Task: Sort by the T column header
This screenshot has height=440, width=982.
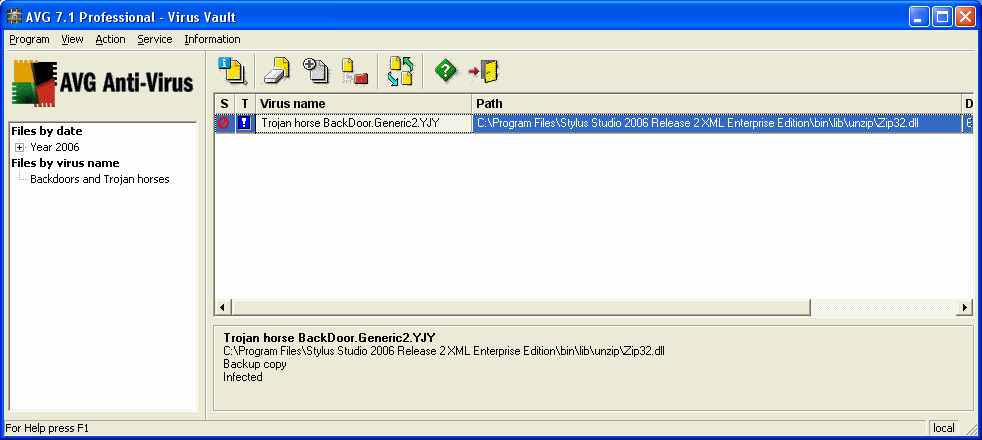Action: pos(245,104)
